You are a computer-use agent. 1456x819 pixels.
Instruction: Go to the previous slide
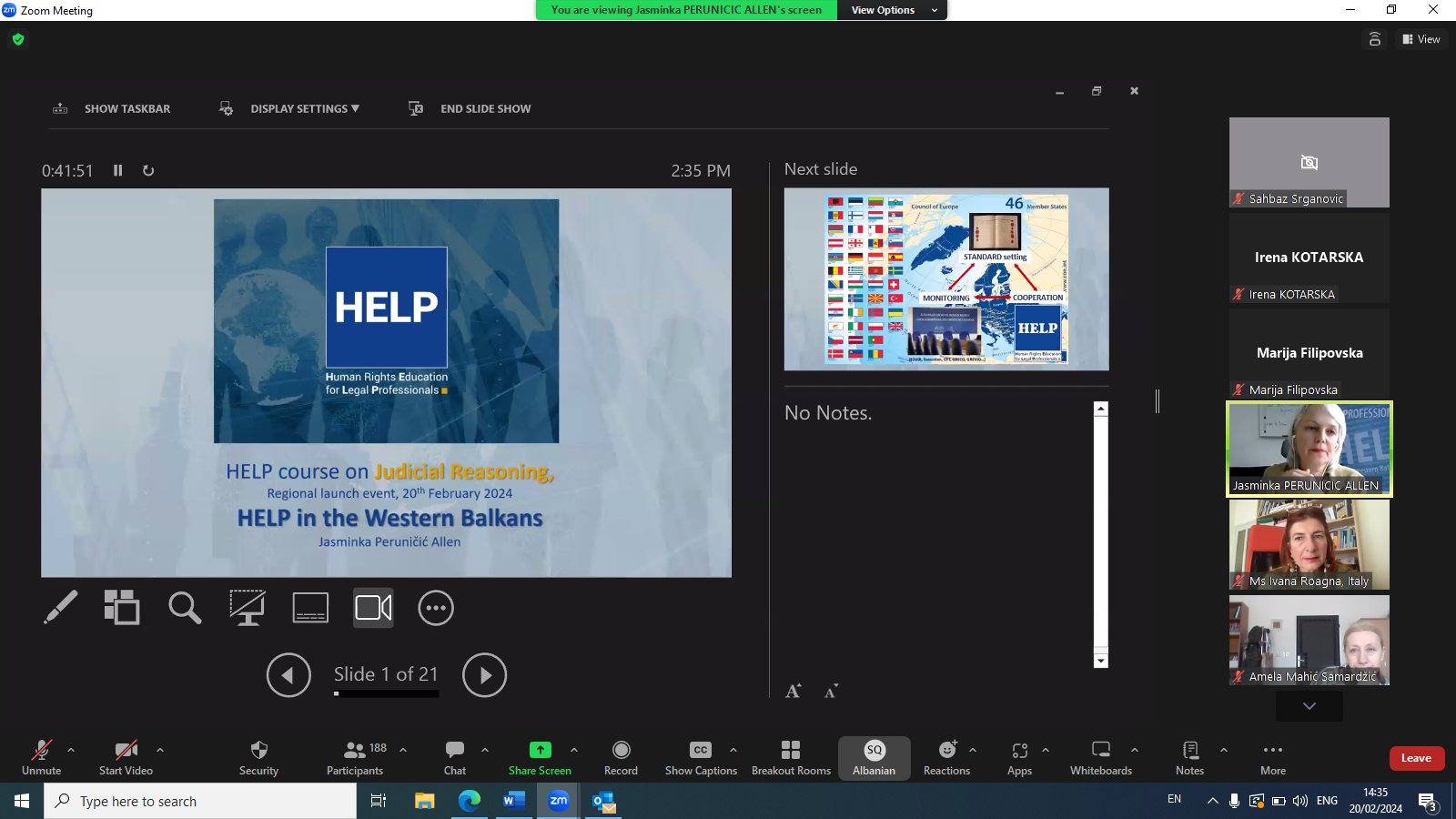288,675
